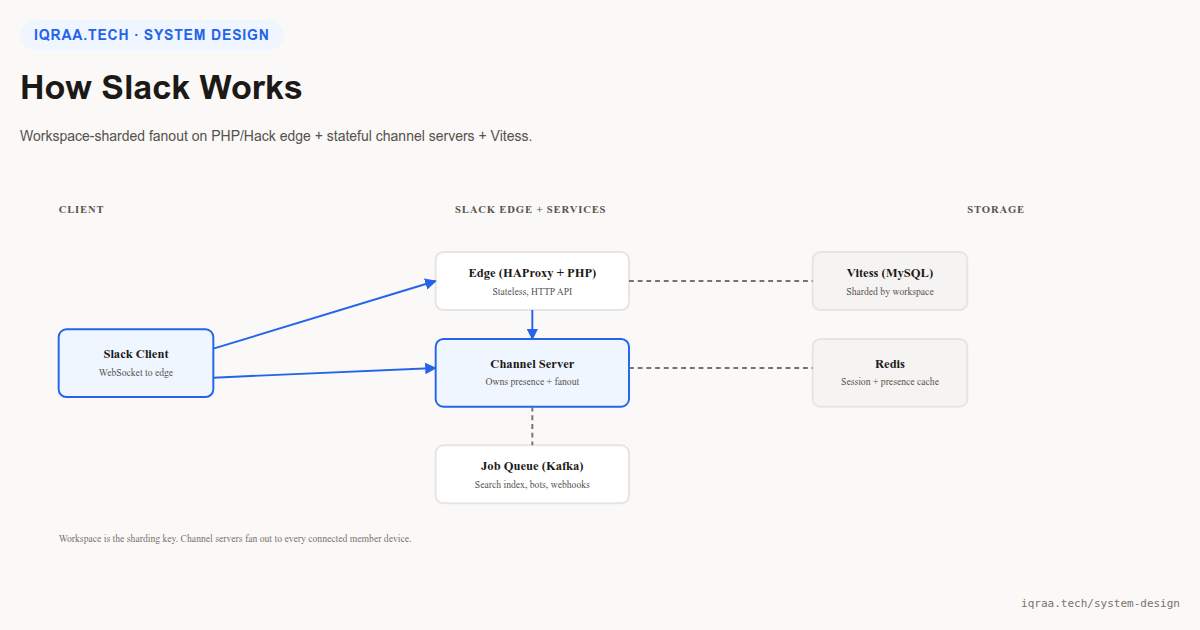Select the Vitess (MySQL) storage node
1200x630 pixels.
click(890, 281)
